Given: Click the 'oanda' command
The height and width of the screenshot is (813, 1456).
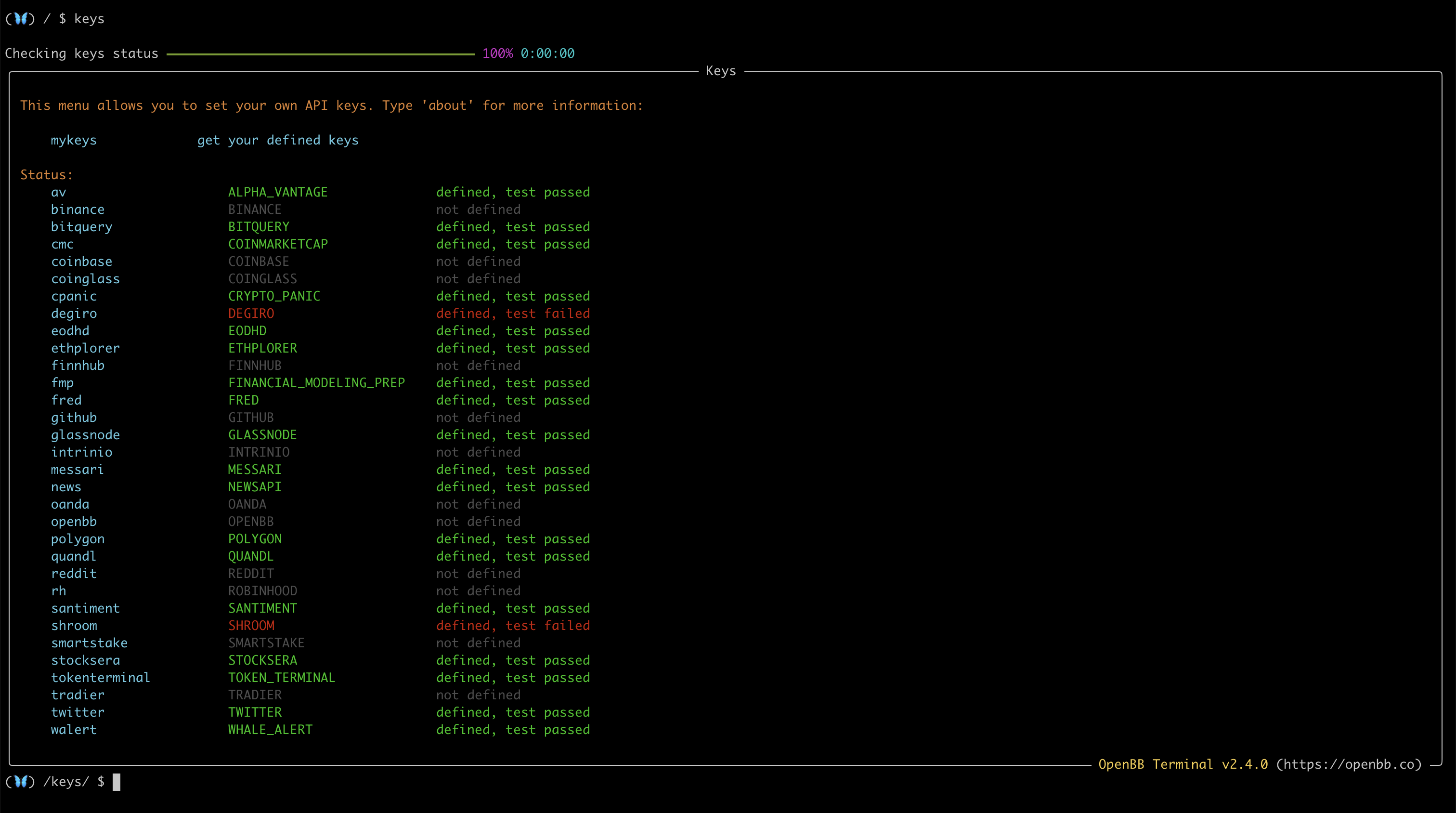Looking at the screenshot, I should pyautogui.click(x=70, y=504).
